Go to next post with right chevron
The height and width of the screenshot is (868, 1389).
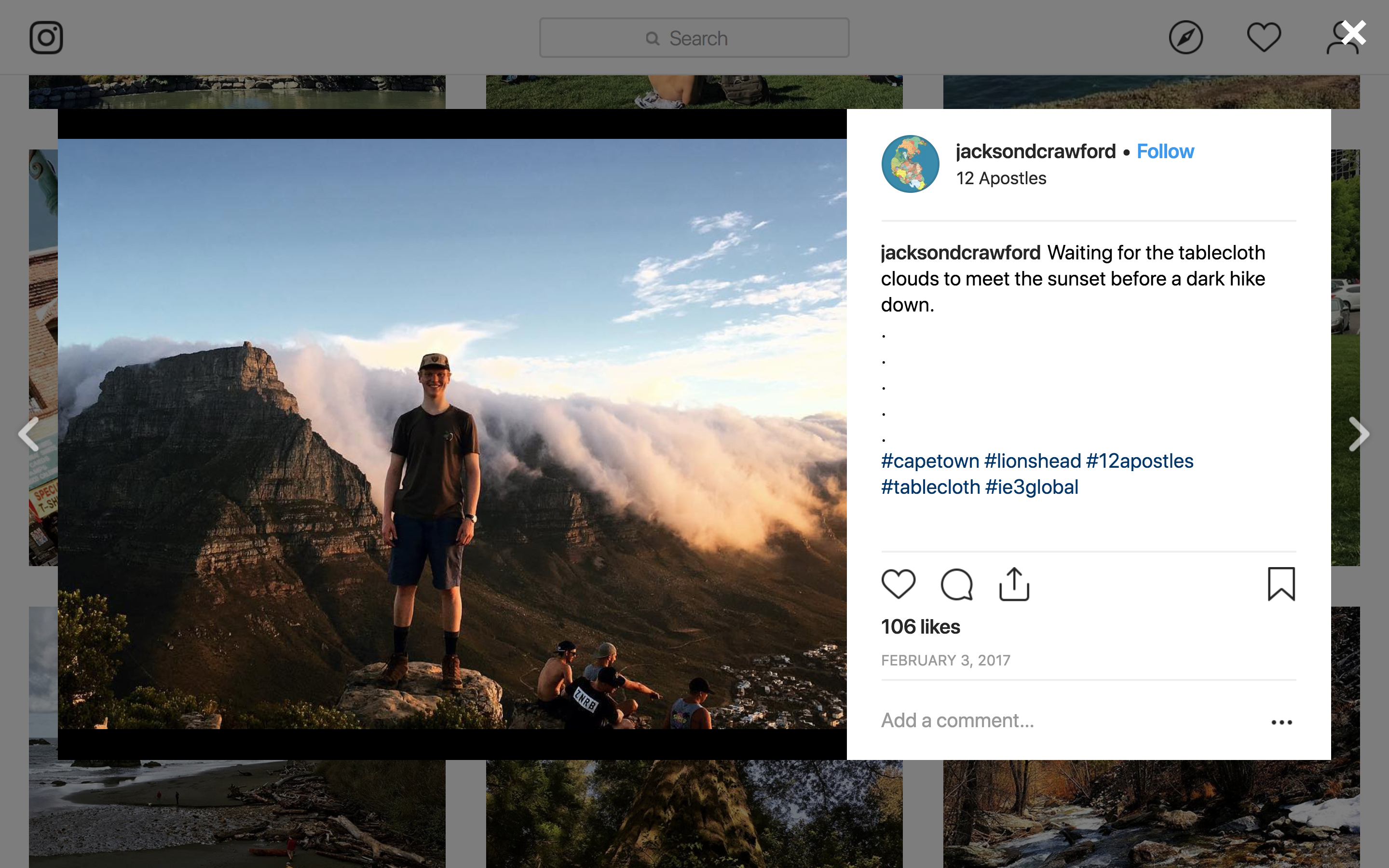[x=1359, y=434]
